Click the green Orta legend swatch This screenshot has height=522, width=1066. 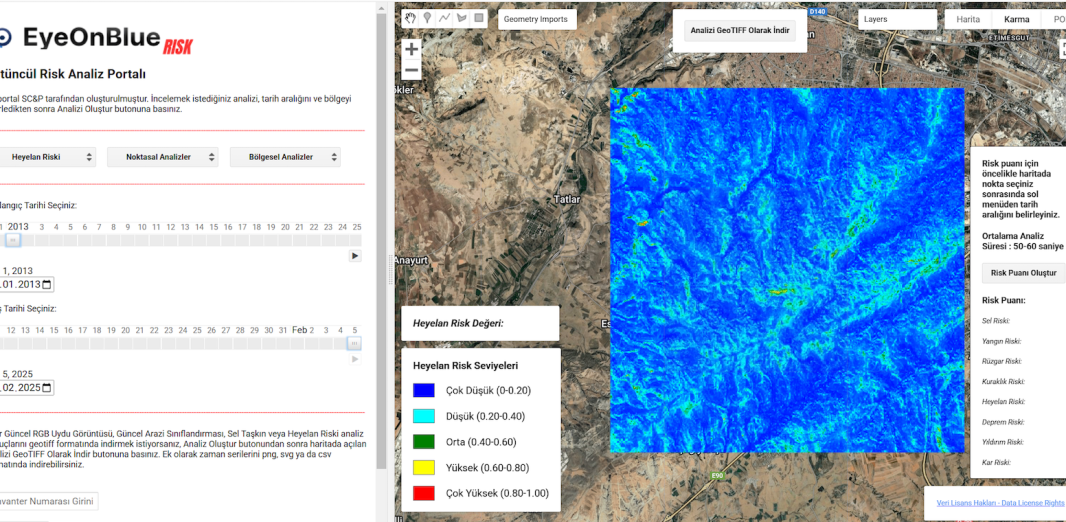pyautogui.click(x=424, y=442)
